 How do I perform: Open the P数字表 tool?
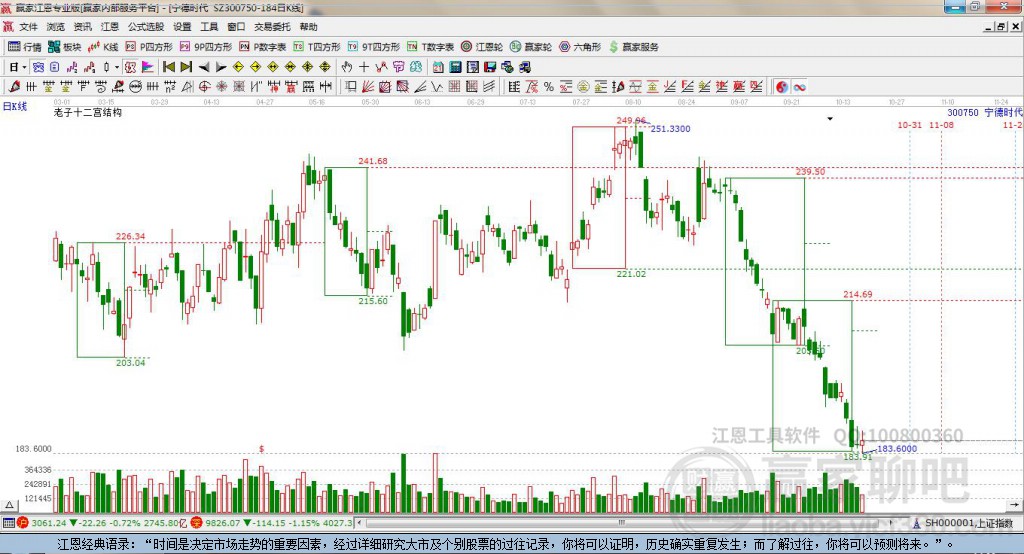(263, 47)
